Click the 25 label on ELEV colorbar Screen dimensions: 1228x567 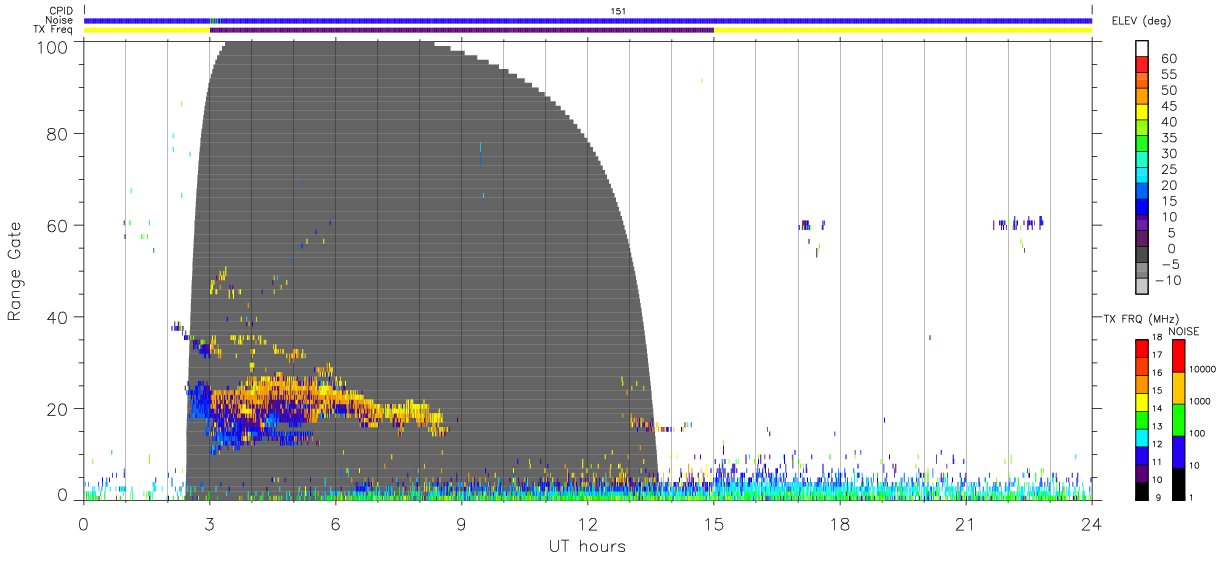tap(1168, 170)
